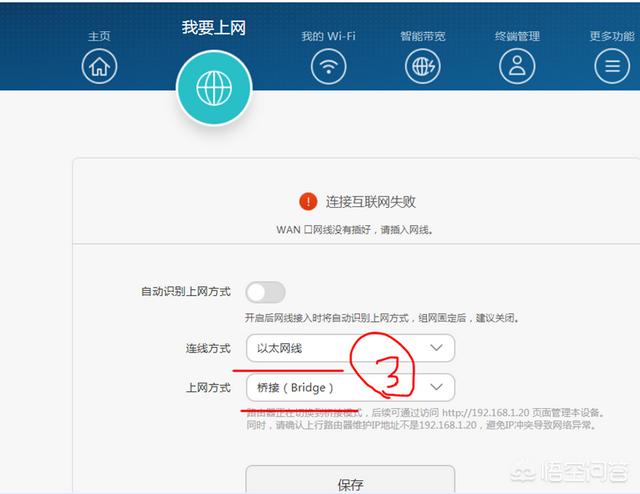Click the 悟空问答 watermark logo

point(570,472)
